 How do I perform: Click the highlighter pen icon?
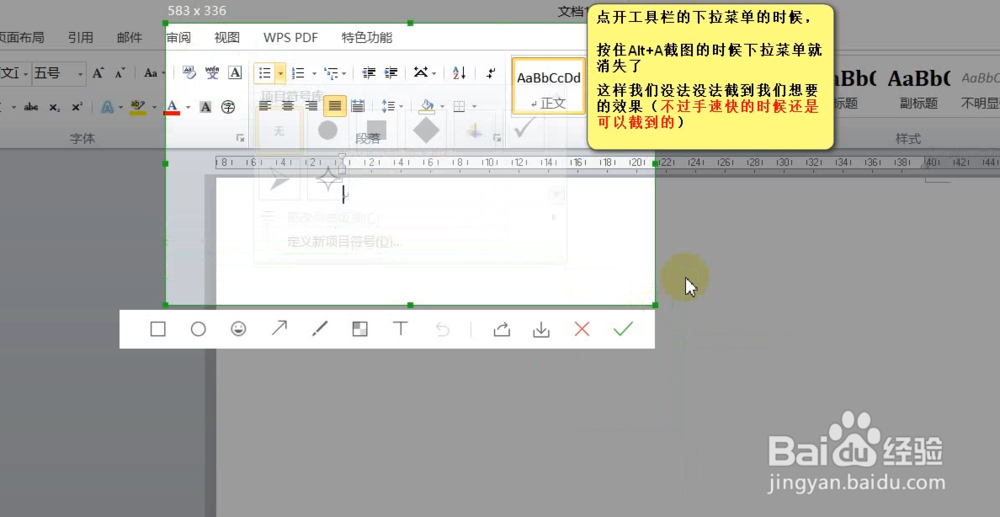137,106
